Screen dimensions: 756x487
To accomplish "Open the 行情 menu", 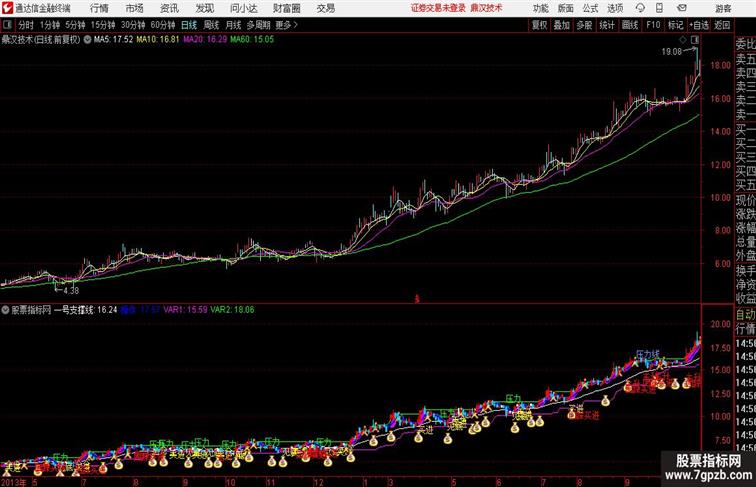I will pos(99,8).
